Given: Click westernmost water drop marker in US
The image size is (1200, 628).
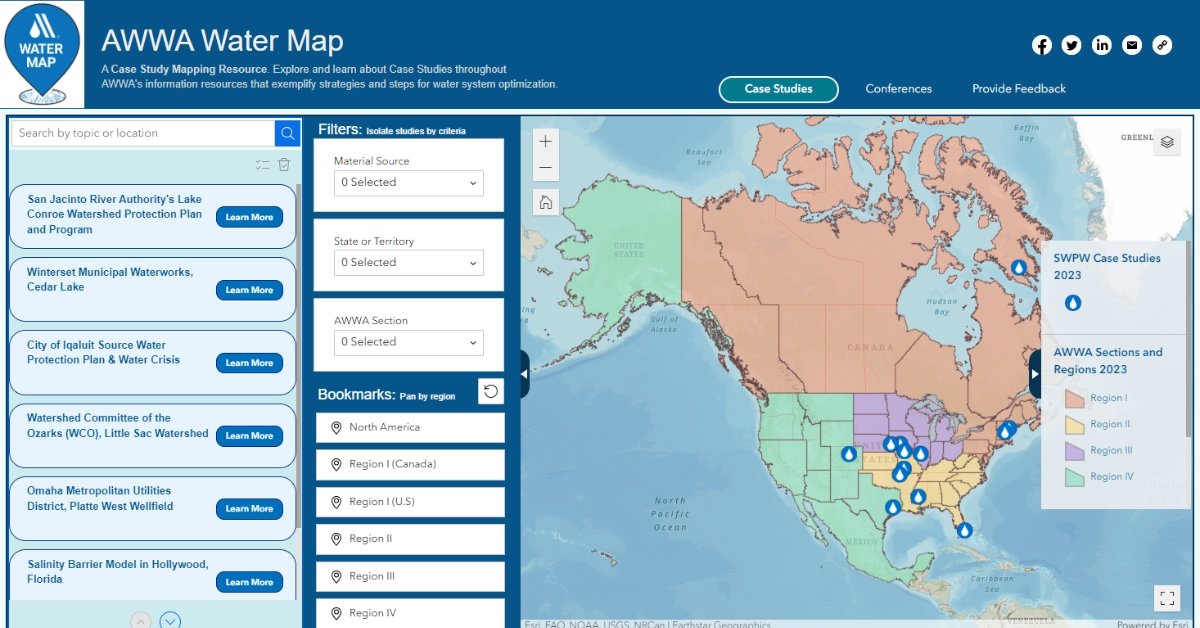Looking at the screenshot, I should 849,454.
